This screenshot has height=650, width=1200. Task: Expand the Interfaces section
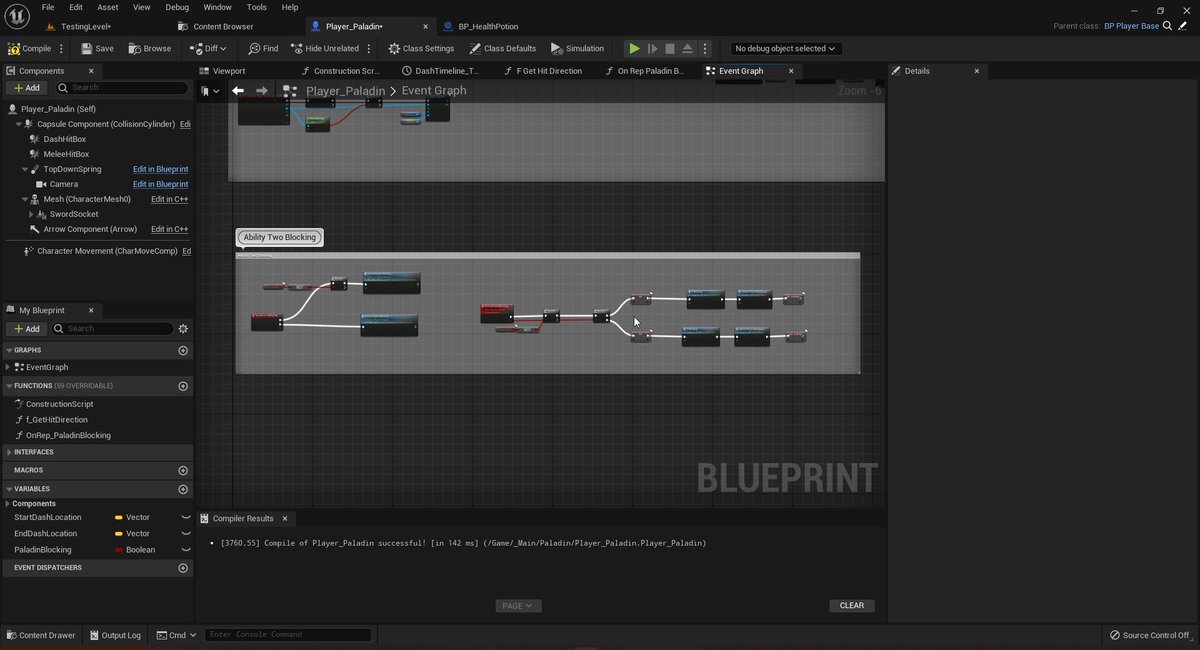pyautogui.click(x=9, y=452)
